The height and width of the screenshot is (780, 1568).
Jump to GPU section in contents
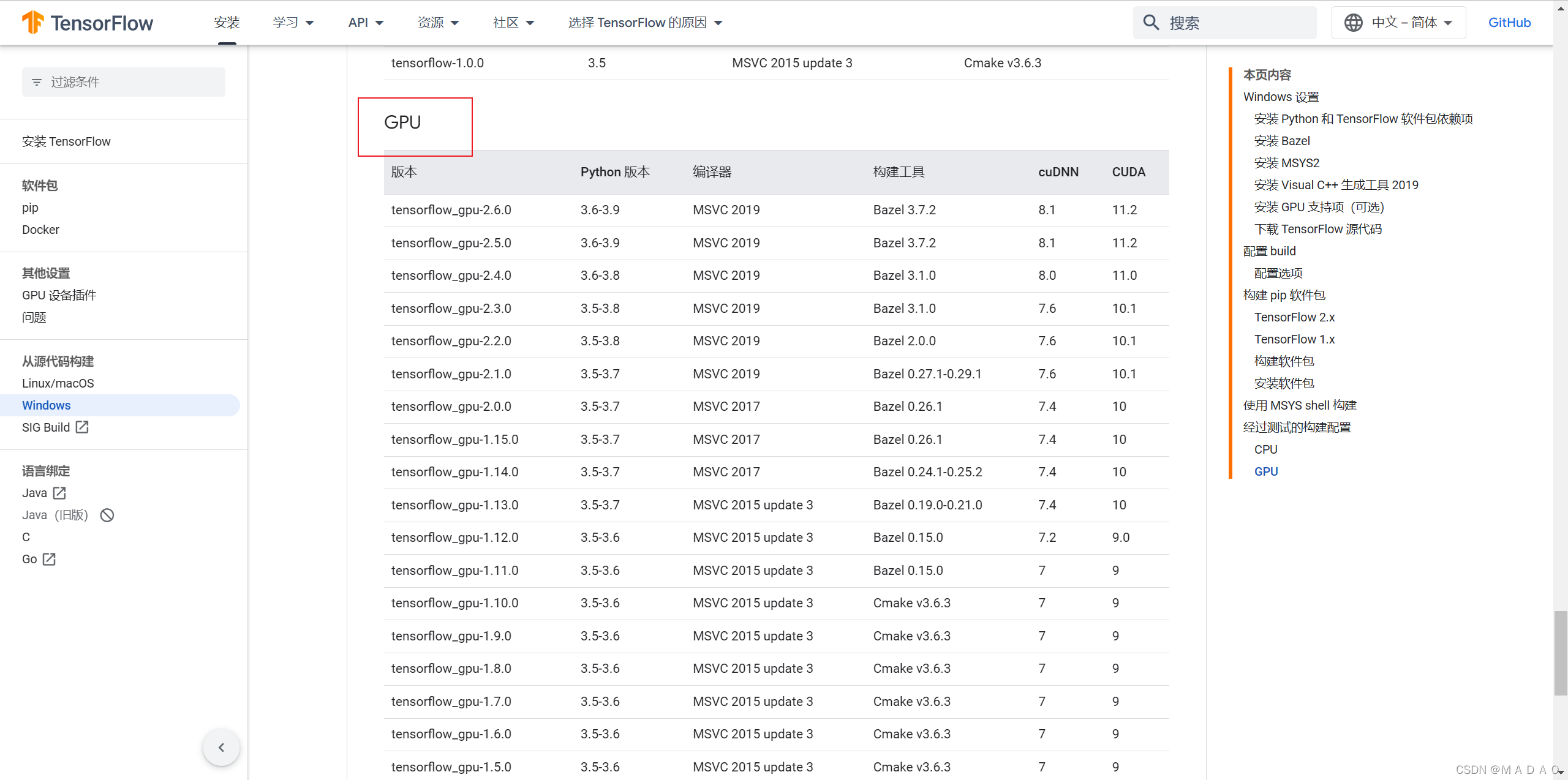click(1266, 471)
